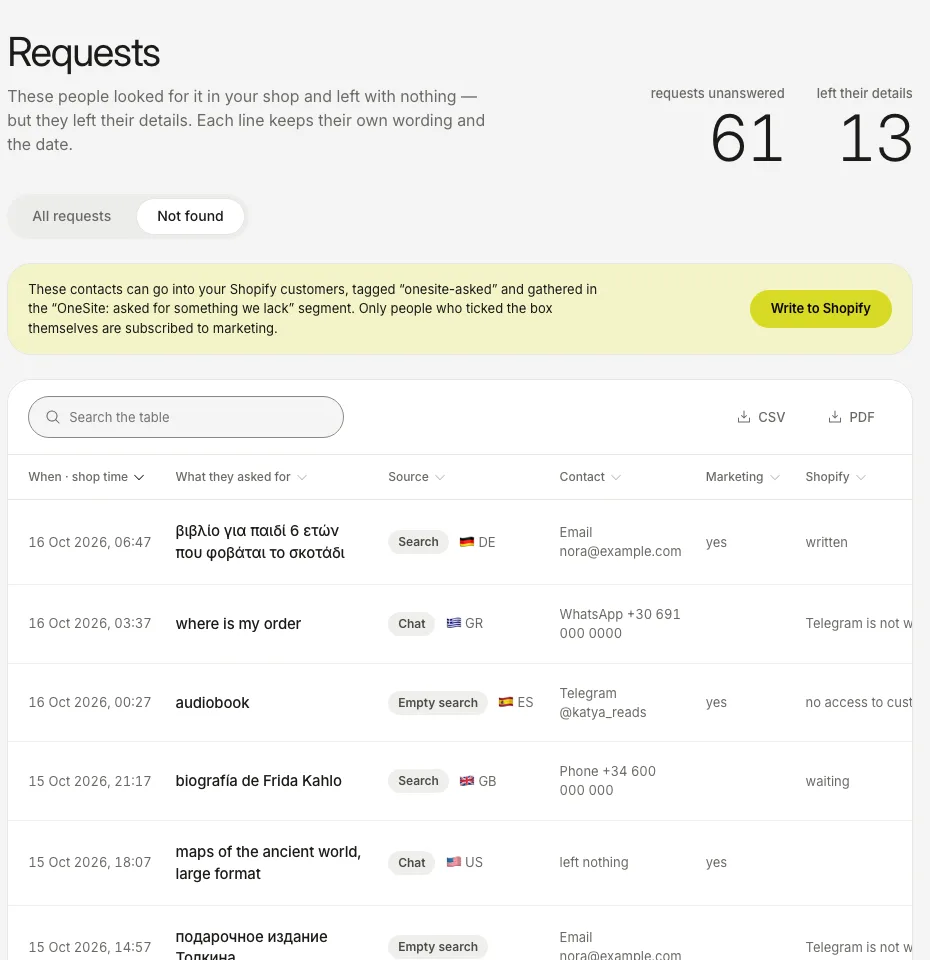Click the Phone +34 600 000 000 contact

click(607, 781)
